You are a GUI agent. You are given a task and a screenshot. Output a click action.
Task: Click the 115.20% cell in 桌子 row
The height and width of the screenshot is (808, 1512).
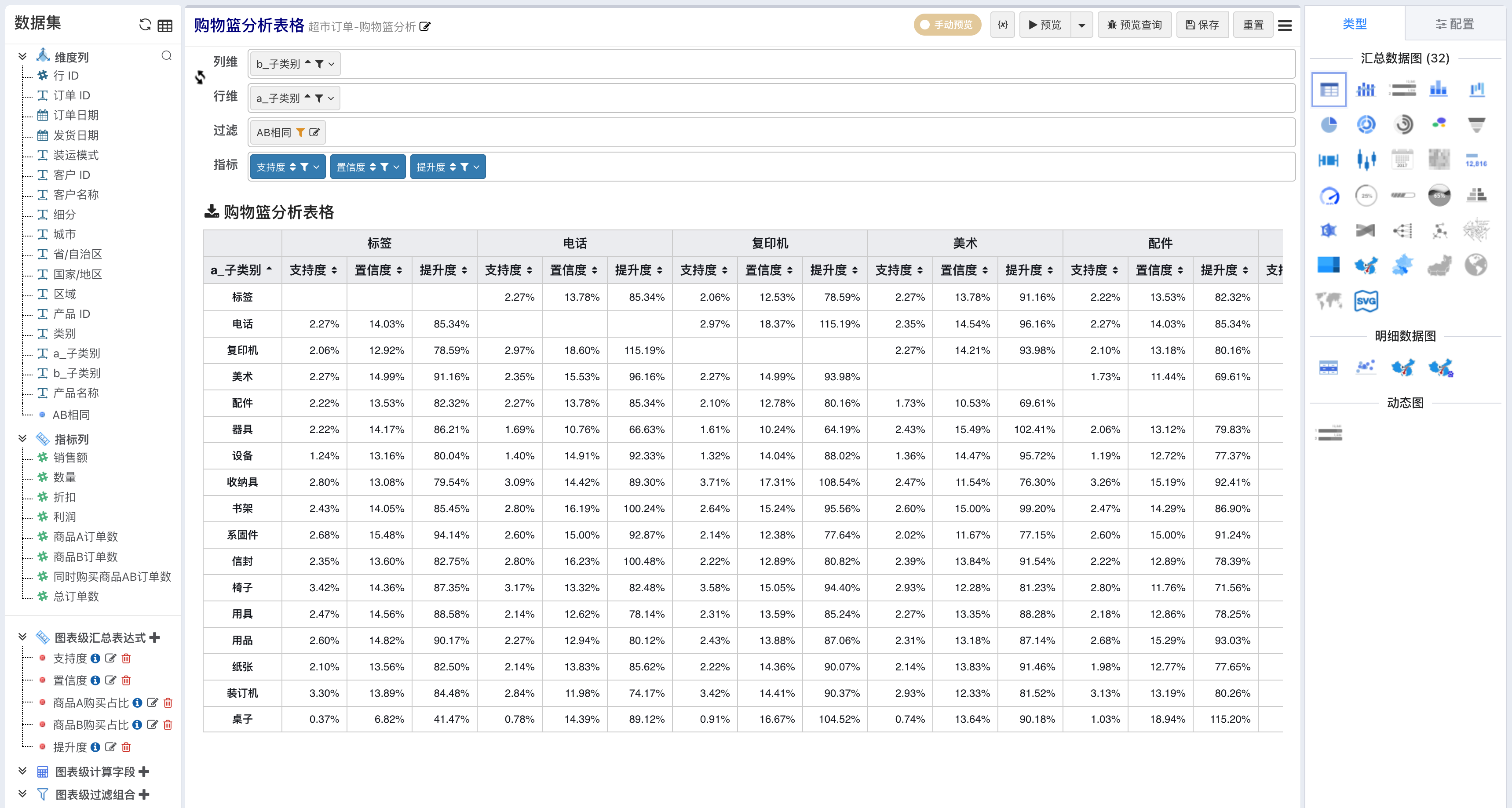click(x=1225, y=719)
